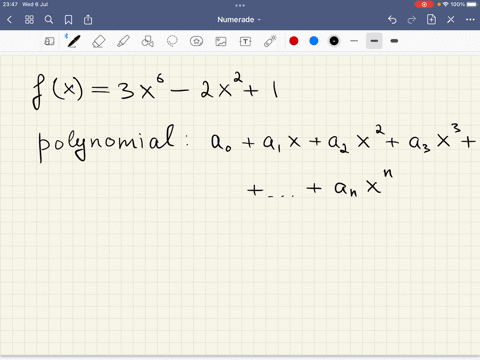480x360 pixels.
Task: Tap the 23:47 clock in status bar
Action: point(10,4)
